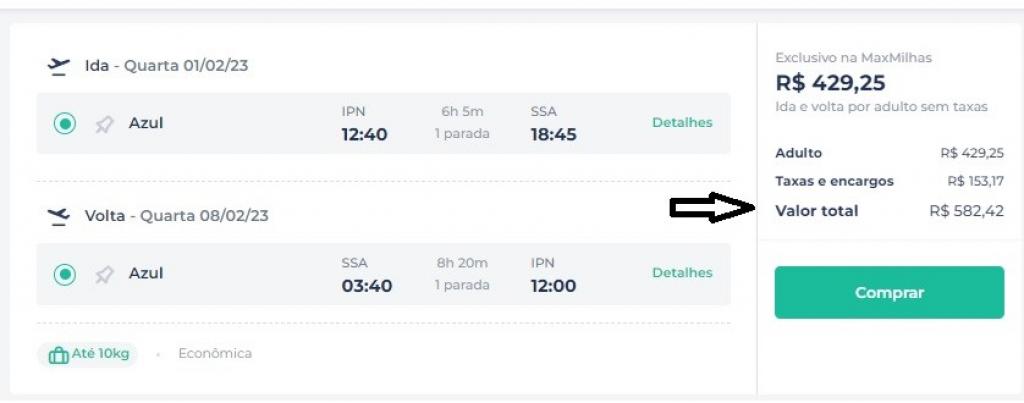The width and height of the screenshot is (1024, 403).
Task: Pin the return Azul 03:40 flight
Action: (104, 274)
